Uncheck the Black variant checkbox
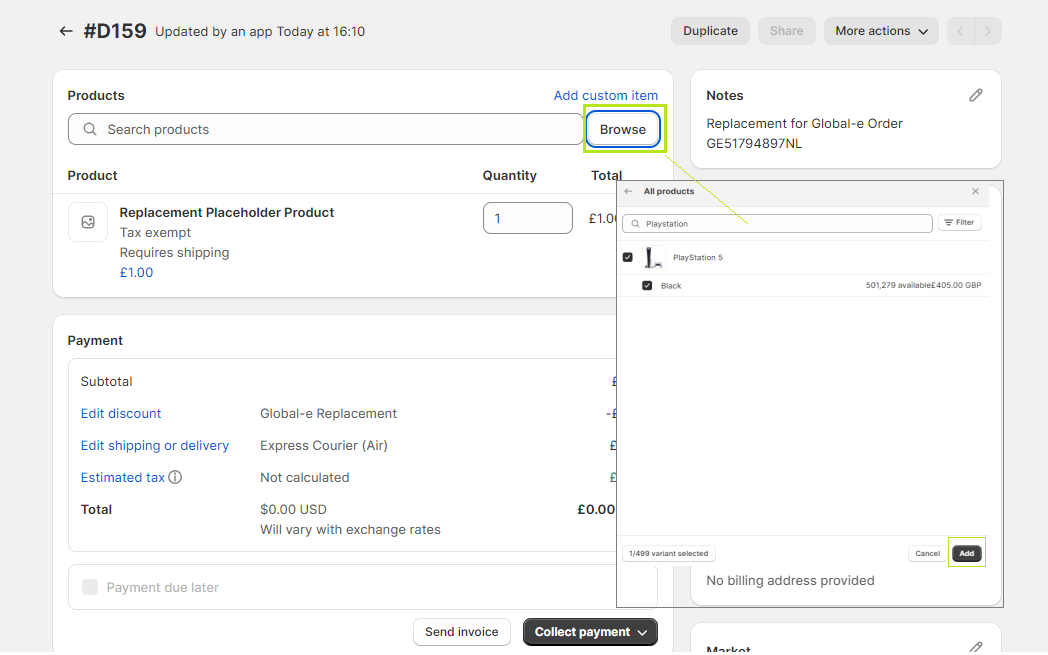 (x=647, y=285)
